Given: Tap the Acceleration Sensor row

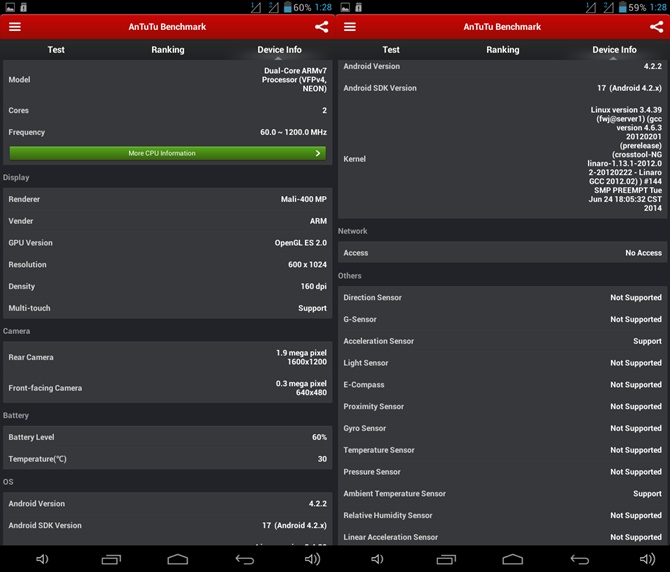Looking at the screenshot, I should [502, 341].
